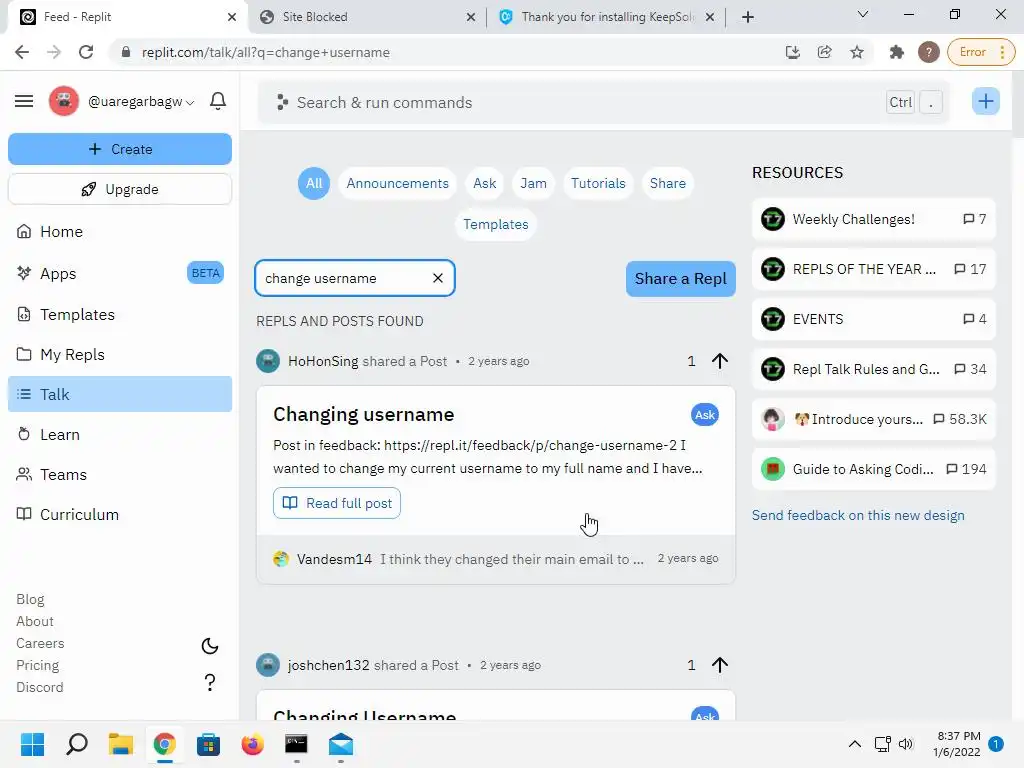1024x768 pixels.
Task: Click the Create button
Action: pyautogui.click(x=120, y=149)
